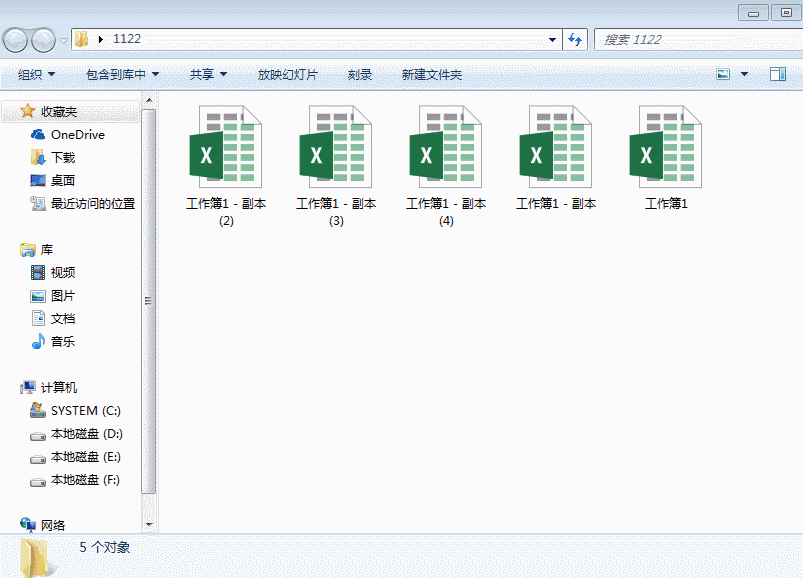Screen dimensions: 803x578
Task: Click the 文档 documents icon
Action: (x=38, y=318)
